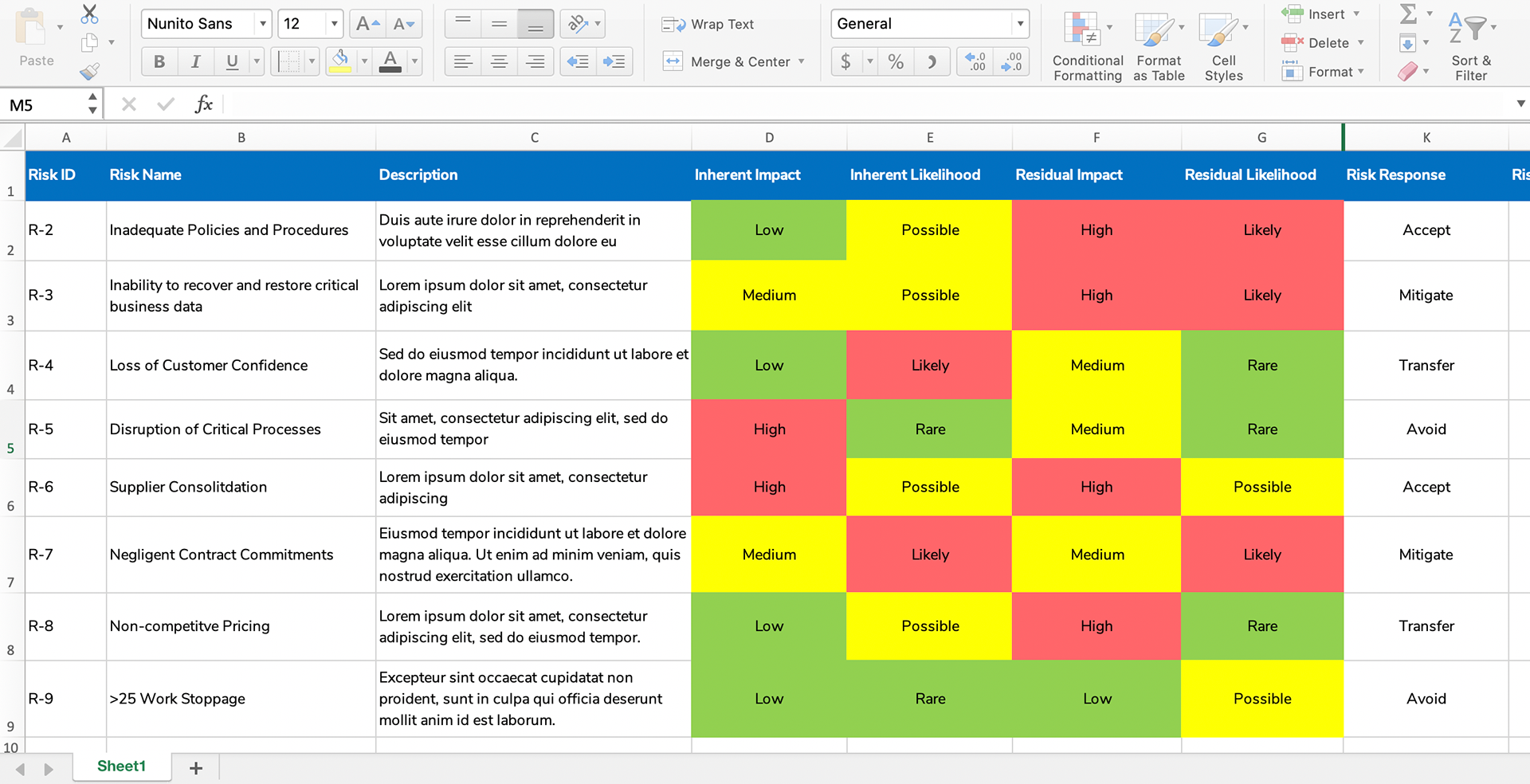Align text to bottom

click(x=535, y=24)
